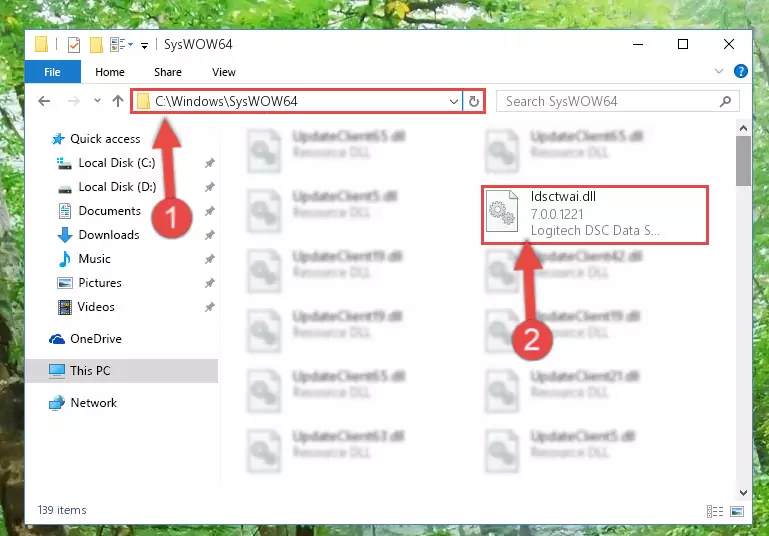The height and width of the screenshot is (536, 769).
Task: Click pin icon next to Documents
Action: click(x=209, y=211)
